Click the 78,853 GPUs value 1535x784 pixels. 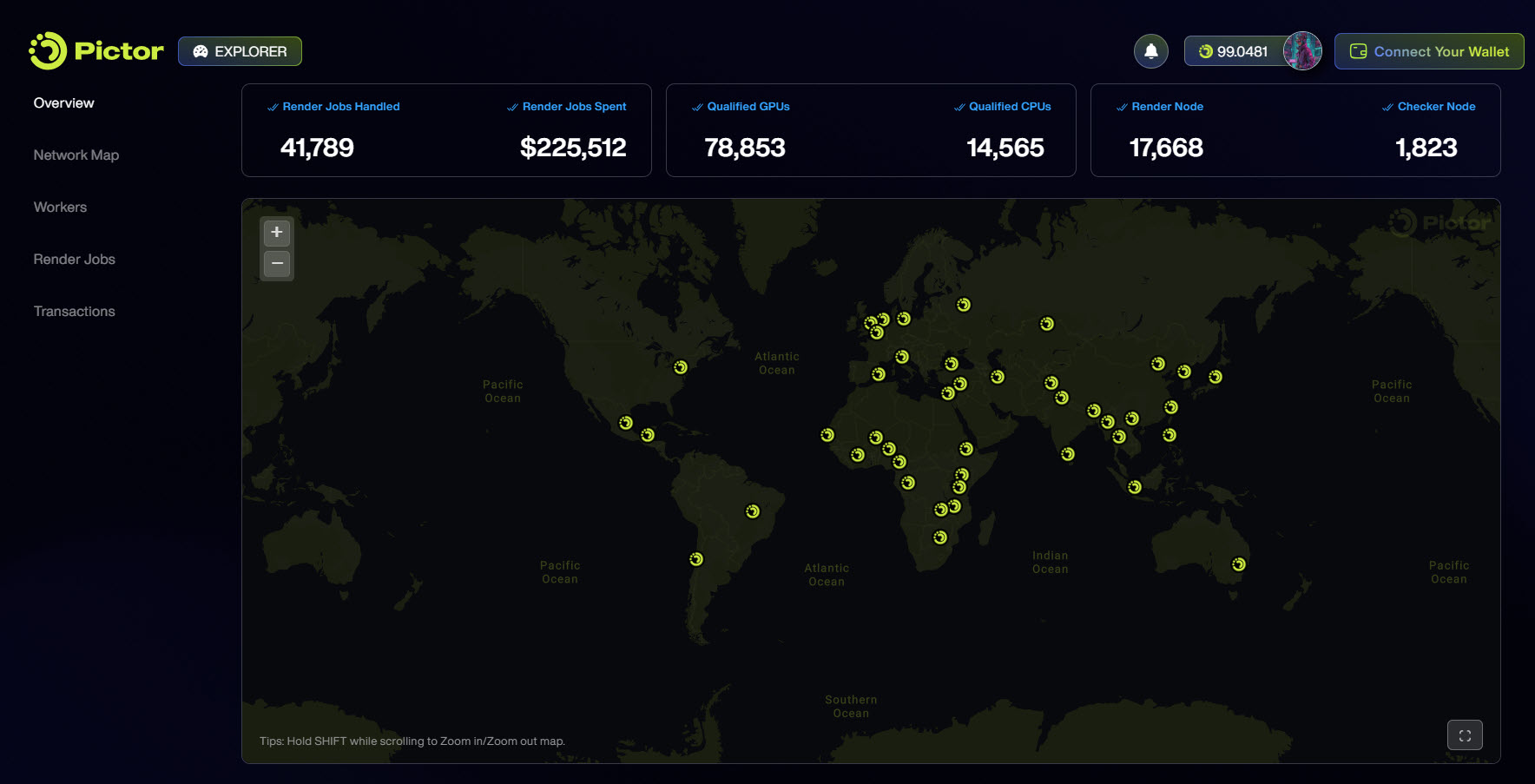(x=745, y=148)
